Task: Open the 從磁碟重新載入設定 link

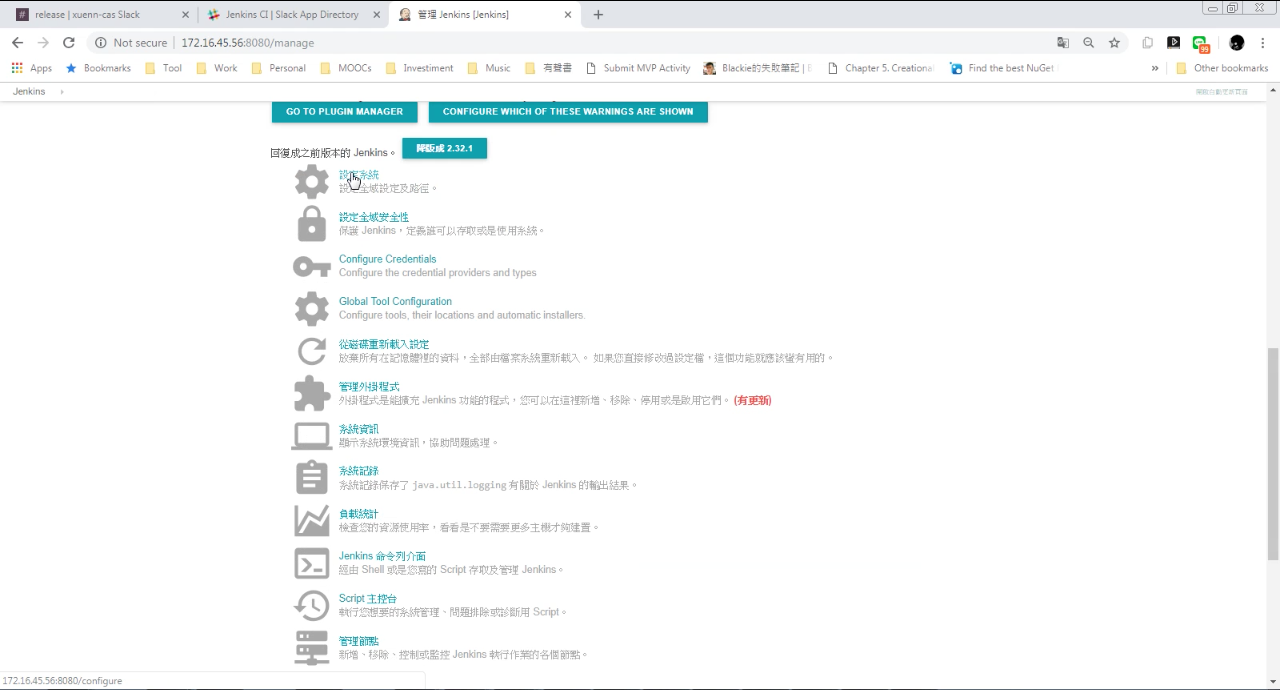Action: [384, 344]
